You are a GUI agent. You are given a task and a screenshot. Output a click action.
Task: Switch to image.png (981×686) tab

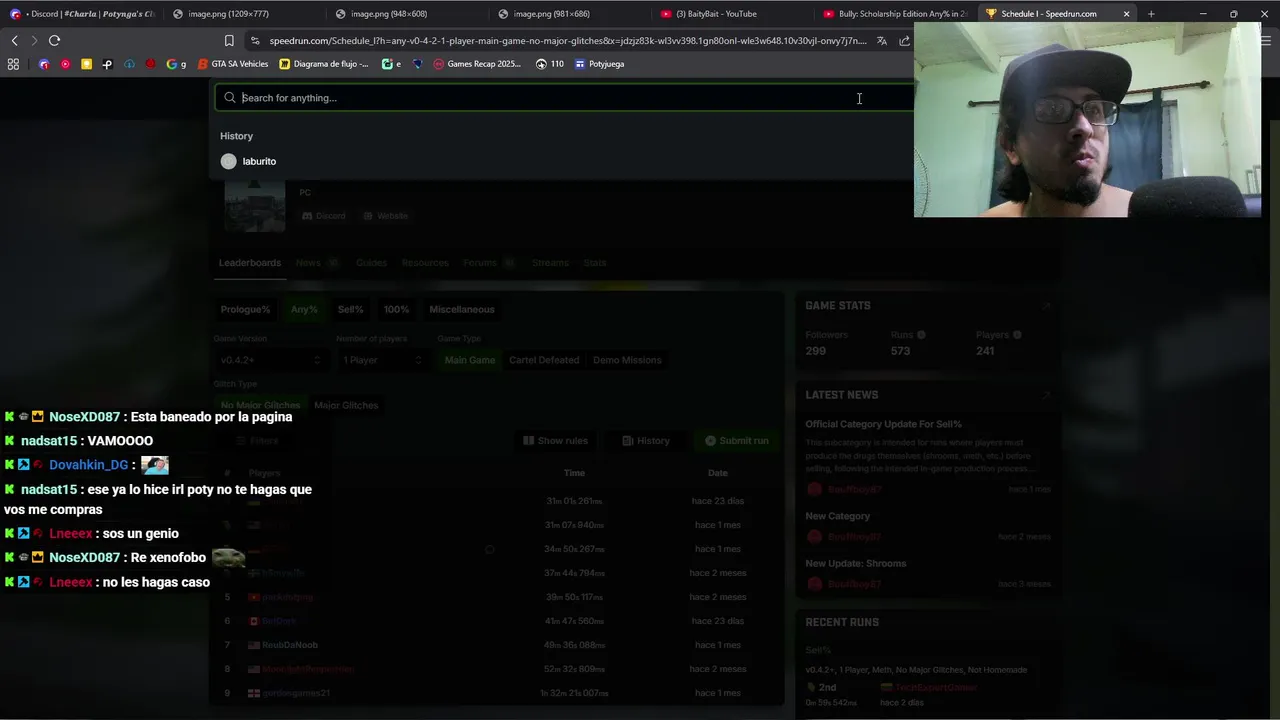pyautogui.click(x=551, y=14)
